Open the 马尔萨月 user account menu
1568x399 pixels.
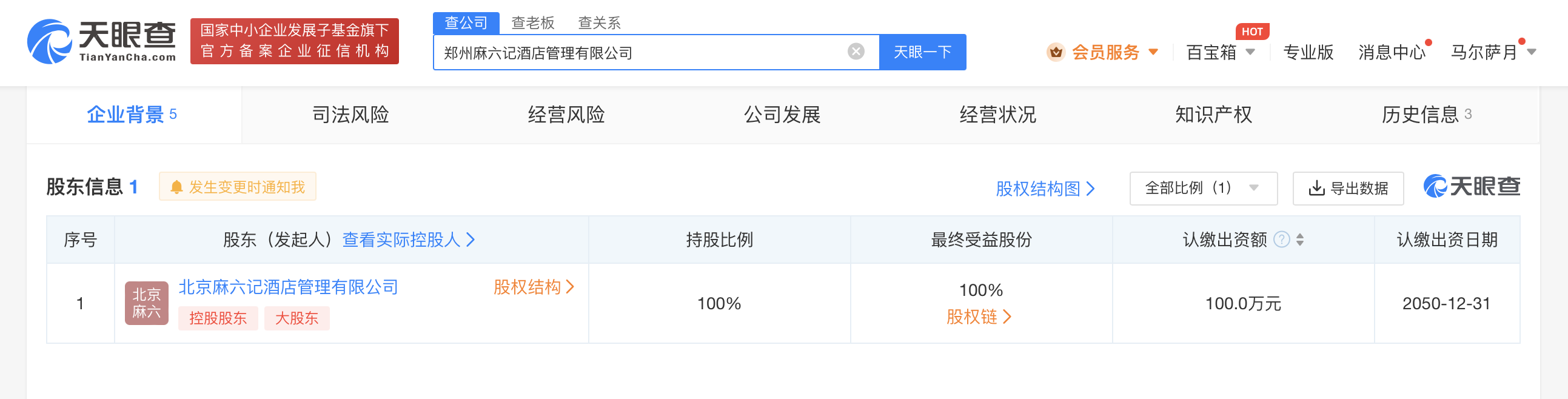coord(1493,52)
